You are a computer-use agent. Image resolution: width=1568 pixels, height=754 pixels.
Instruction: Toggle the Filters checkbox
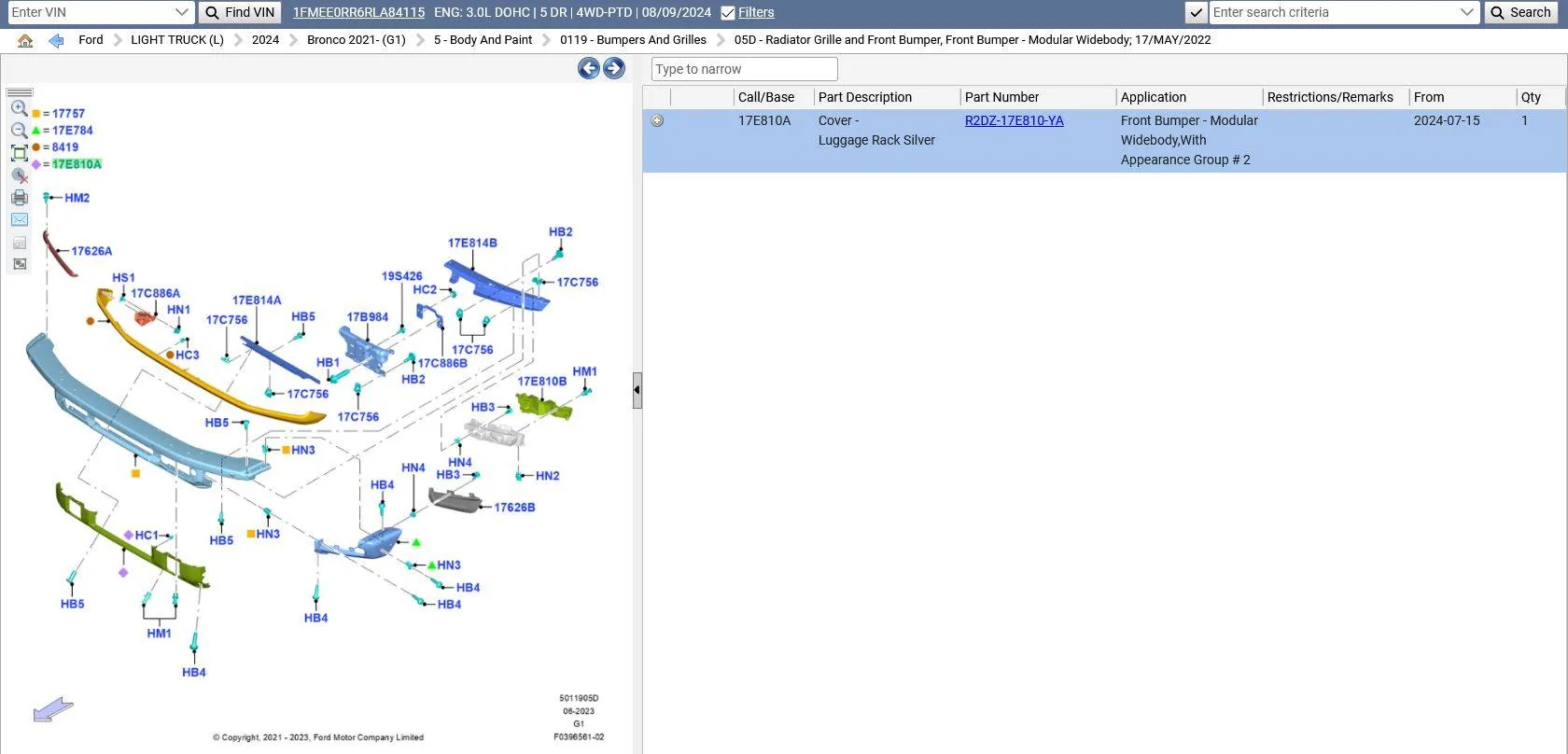(728, 13)
